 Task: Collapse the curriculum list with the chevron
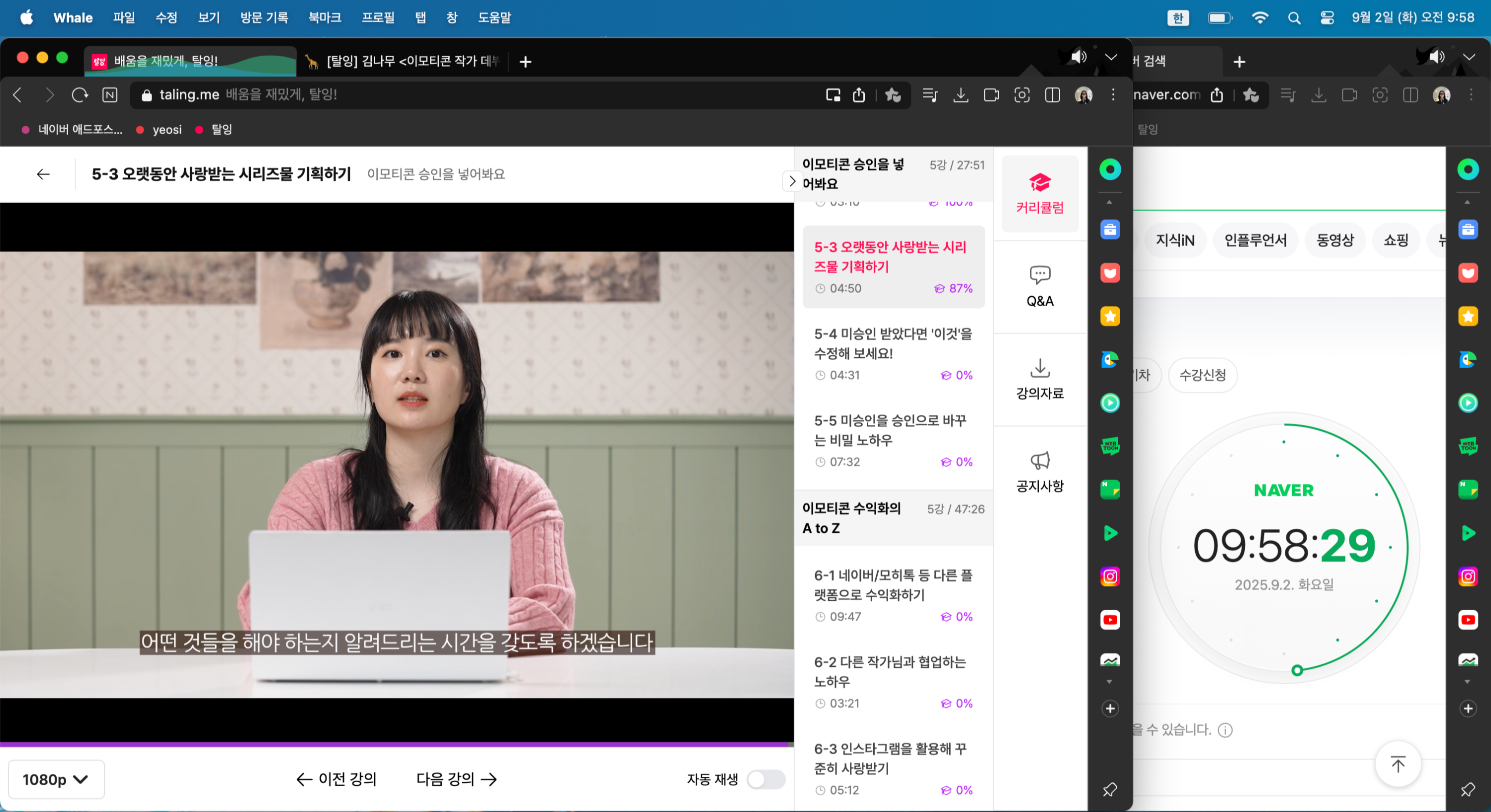(792, 181)
